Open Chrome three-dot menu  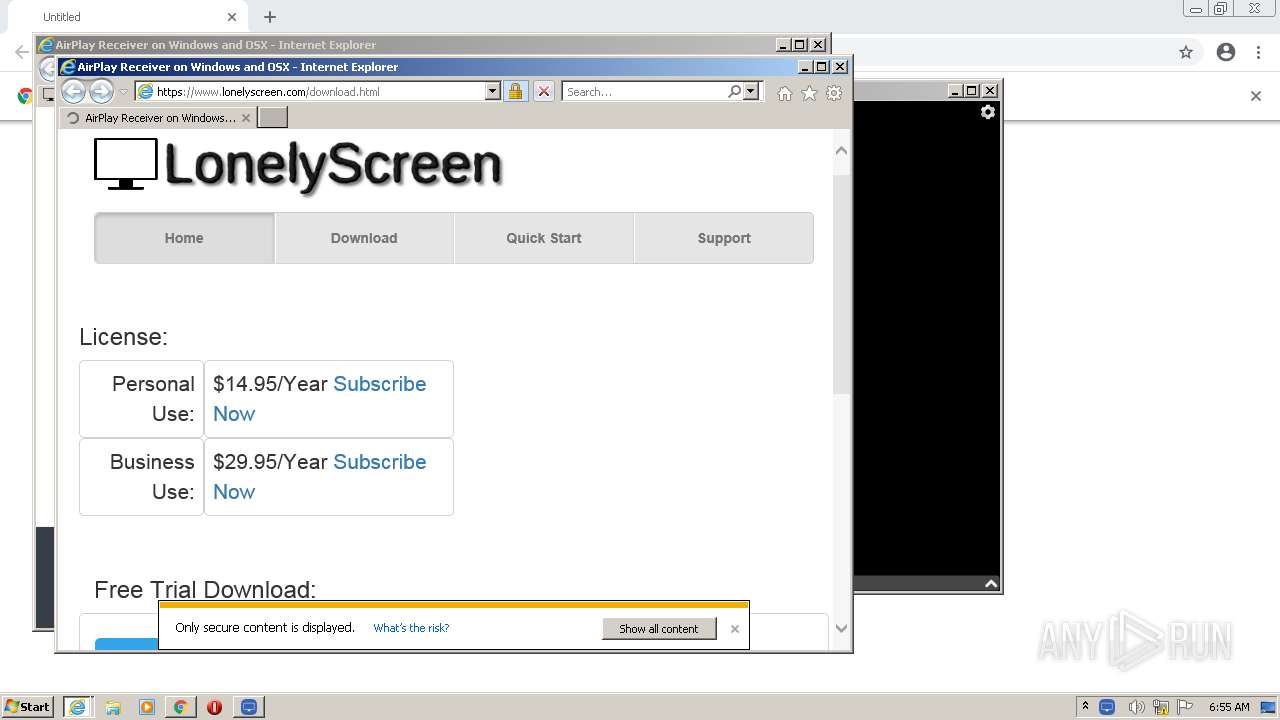pos(1259,52)
